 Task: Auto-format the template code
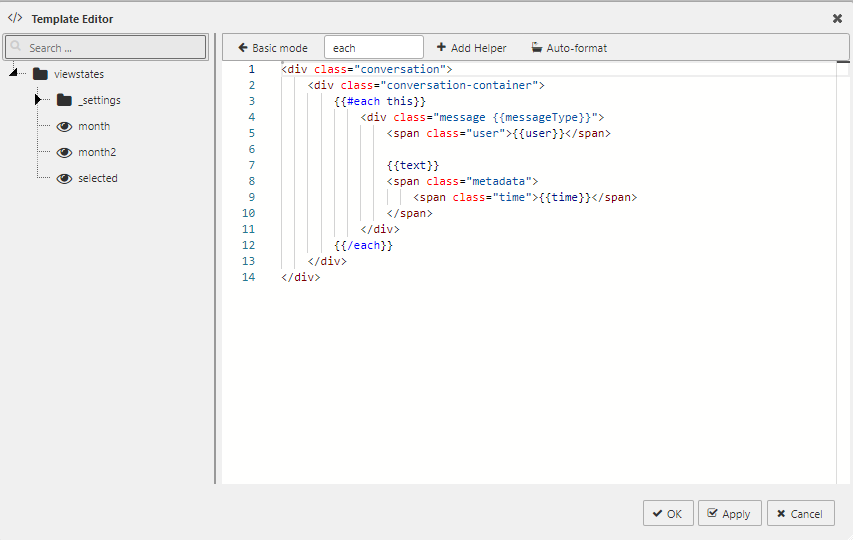(568, 47)
